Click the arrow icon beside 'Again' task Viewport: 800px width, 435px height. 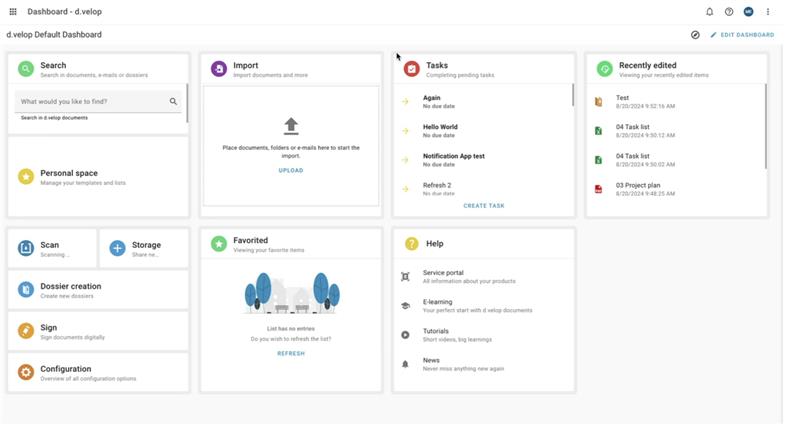pyautogui.click(x=405, y=101)
